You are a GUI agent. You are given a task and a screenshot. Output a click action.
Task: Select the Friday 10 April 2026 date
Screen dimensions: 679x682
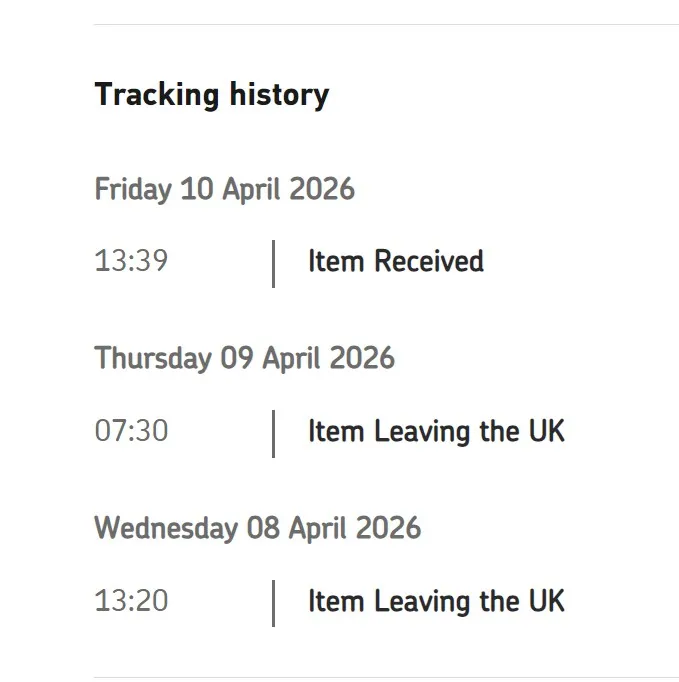224,189
